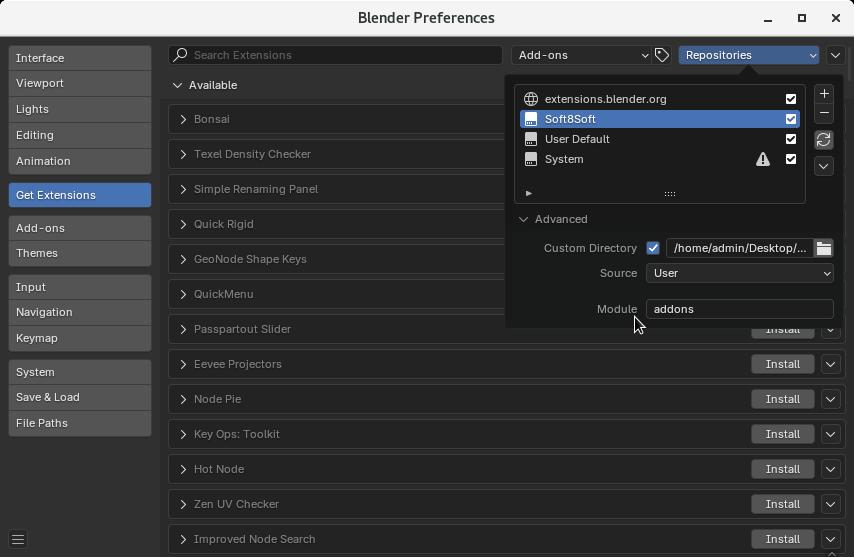This screenshot has height=557, width=854.
Task: Click the System repository warning icon
Action: (x=762, y=159)
